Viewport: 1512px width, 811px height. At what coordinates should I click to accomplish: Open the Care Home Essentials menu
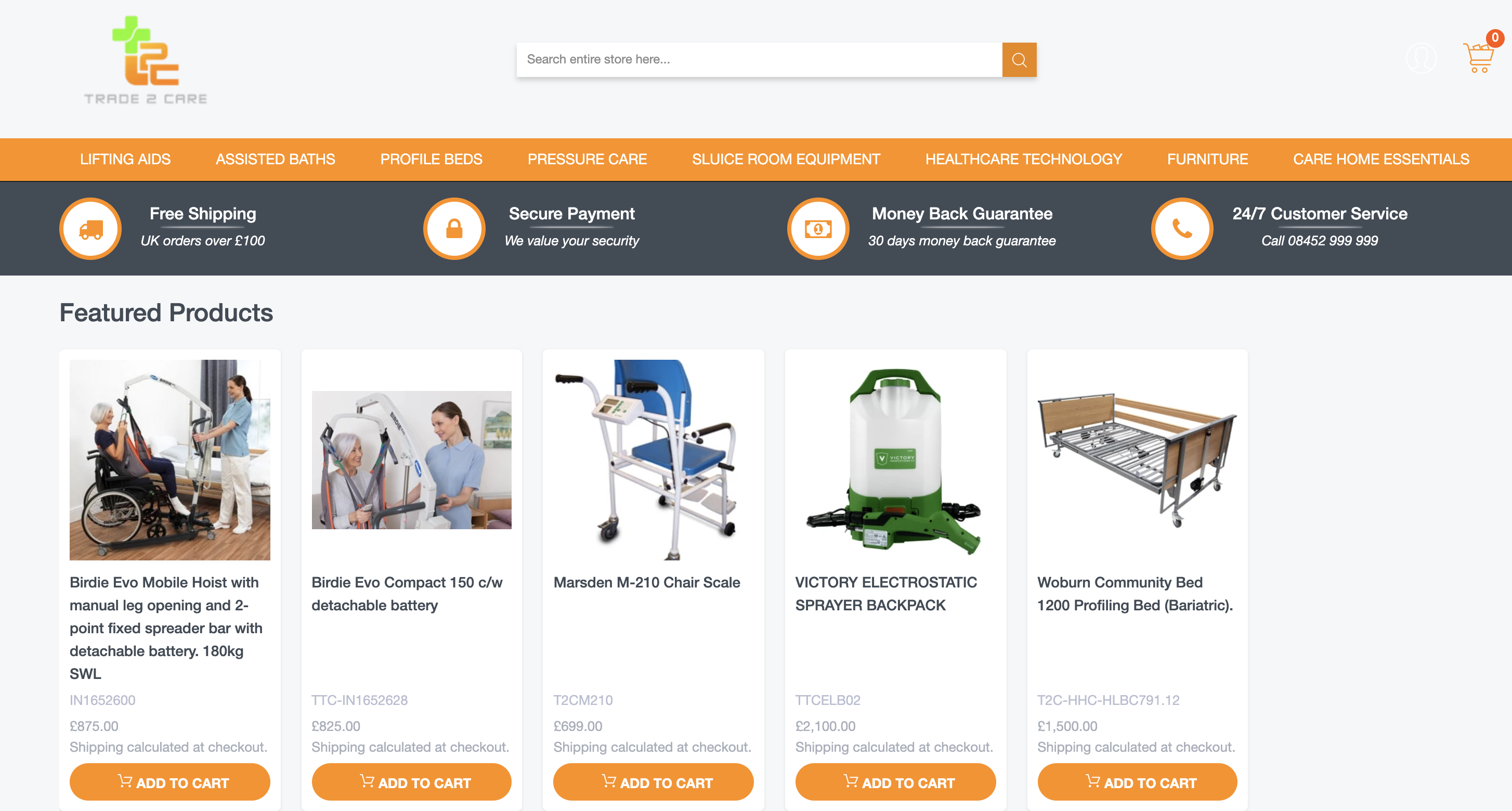pyautogui.click(x=1380, y=159)
